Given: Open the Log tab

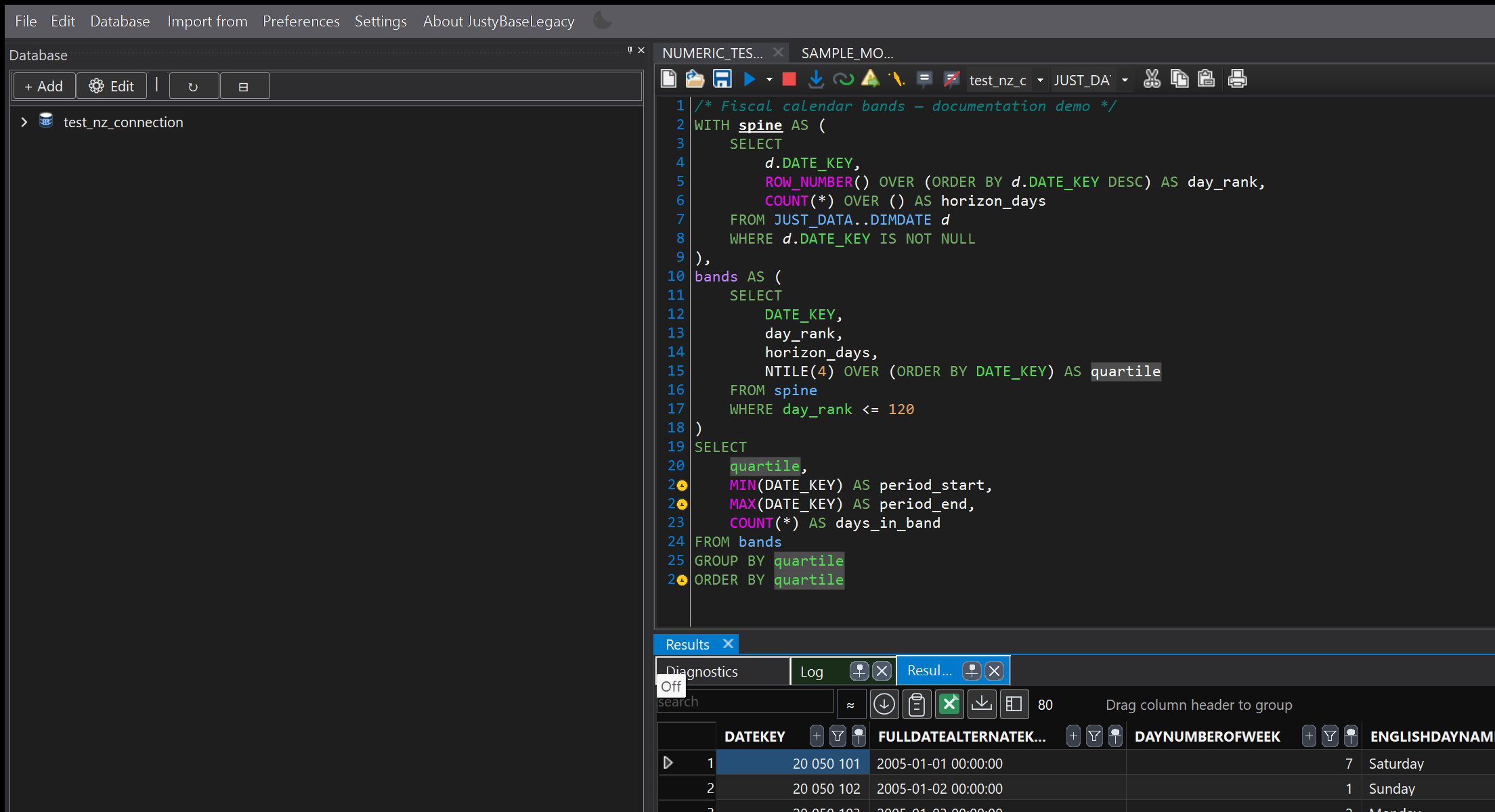Looking at the screenshot, I should tap(812, 671).
